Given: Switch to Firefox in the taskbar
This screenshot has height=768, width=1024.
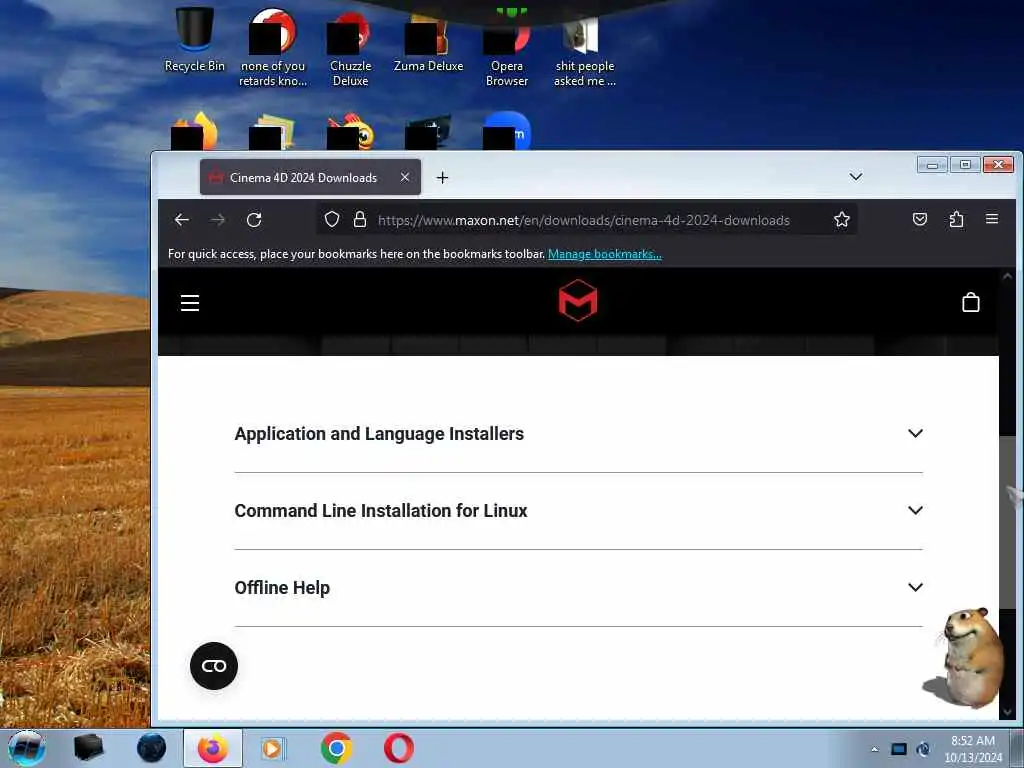Looking at the screenshot, I should pyautogui.click(x=213, y=748).
